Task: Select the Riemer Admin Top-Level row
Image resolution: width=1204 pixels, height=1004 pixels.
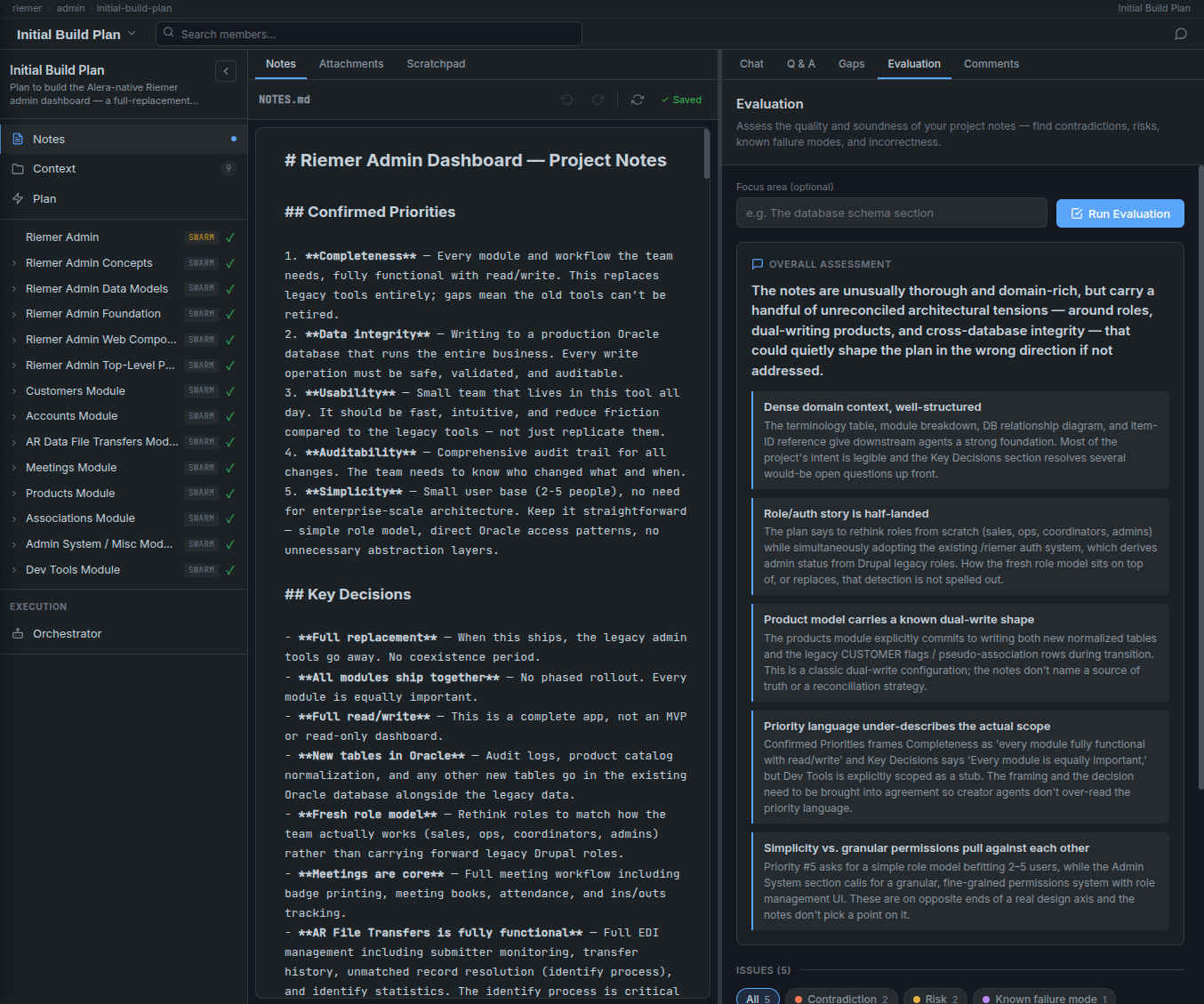Action: pyautogui.click(x=124, y=365)
